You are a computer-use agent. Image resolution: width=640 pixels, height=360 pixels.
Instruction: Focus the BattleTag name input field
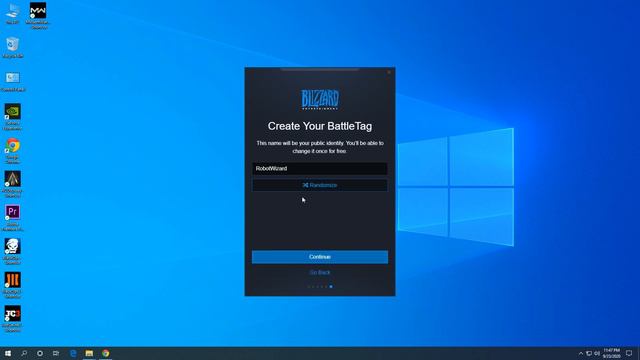320,168
